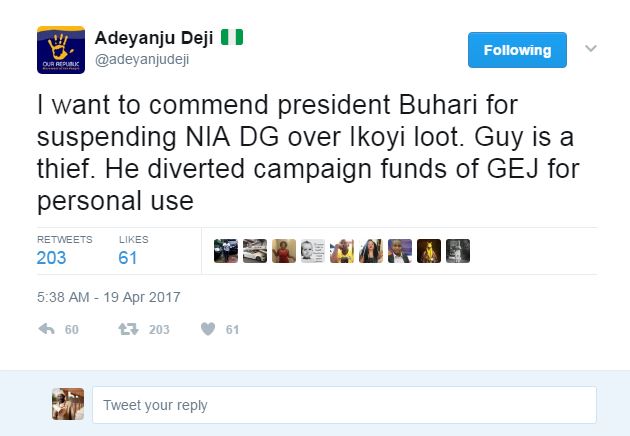Select the white car liker avatar
Viewport: 630px width, 436px height.
[x=255, y=251]
